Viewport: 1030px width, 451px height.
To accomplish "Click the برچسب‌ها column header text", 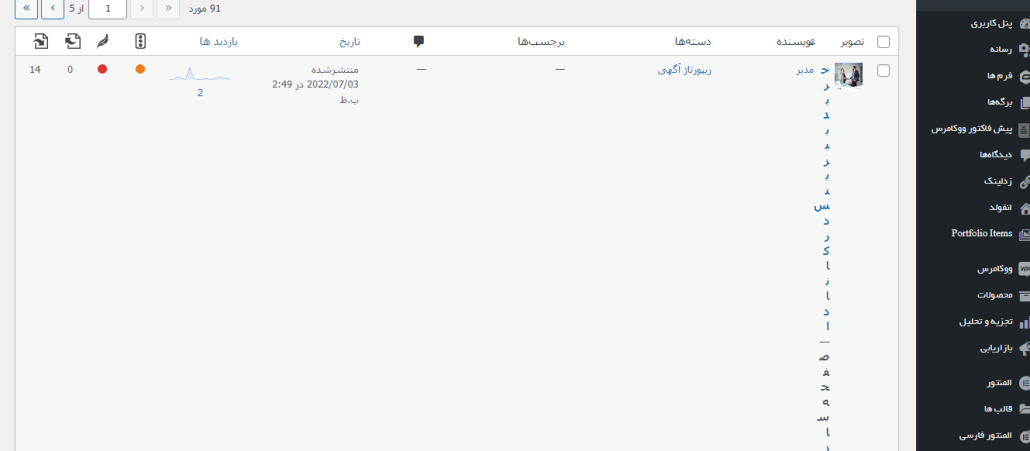I will click(541, 41).
